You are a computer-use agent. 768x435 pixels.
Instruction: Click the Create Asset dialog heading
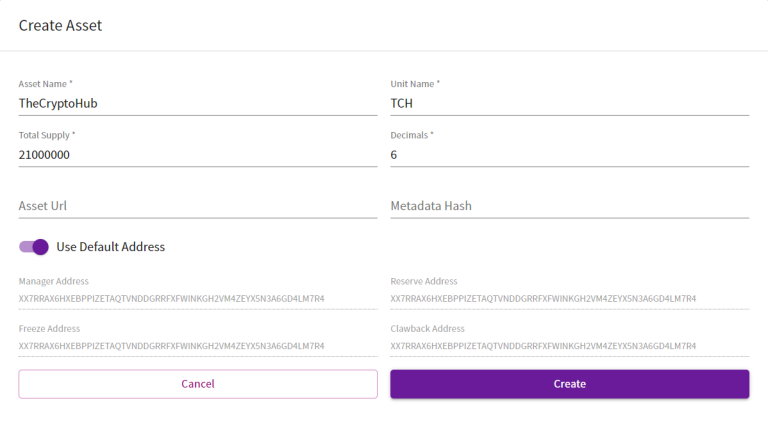[60, 25]
